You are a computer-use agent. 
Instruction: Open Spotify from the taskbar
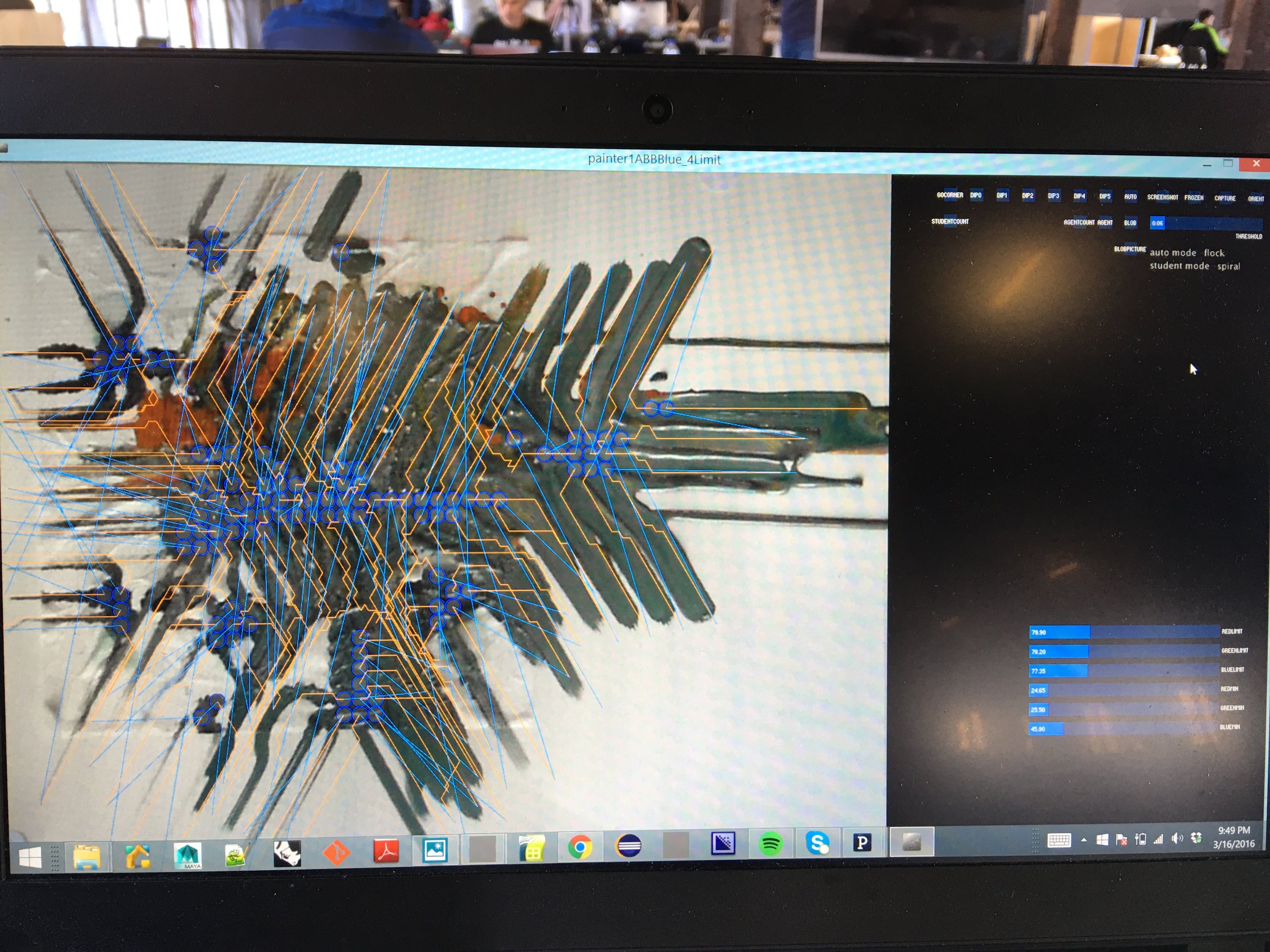click(770, 844)
